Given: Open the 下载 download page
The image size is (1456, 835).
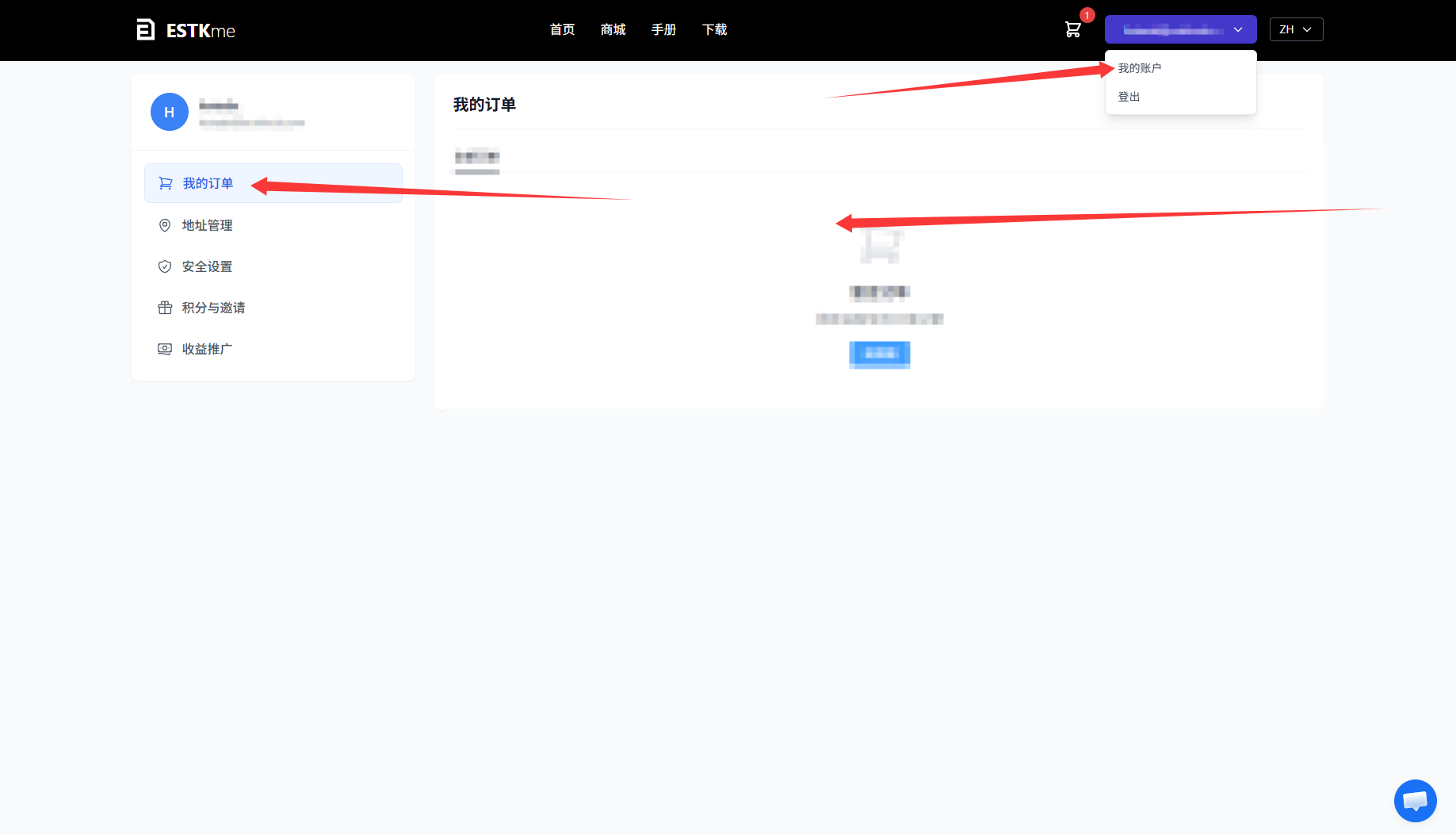Looking at the screenshot, I should tap(714, 29).
